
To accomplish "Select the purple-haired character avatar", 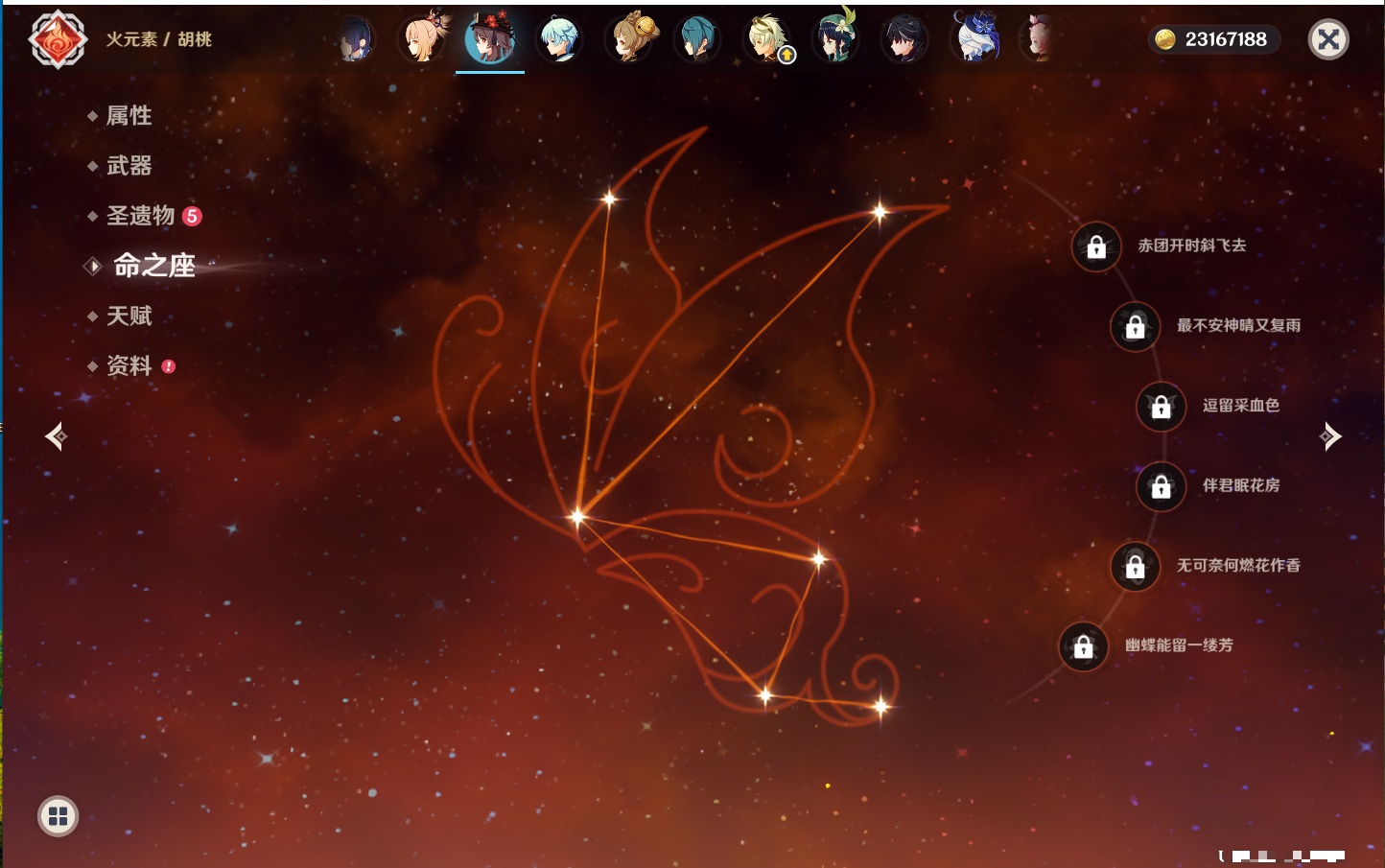I will (355, 39).
